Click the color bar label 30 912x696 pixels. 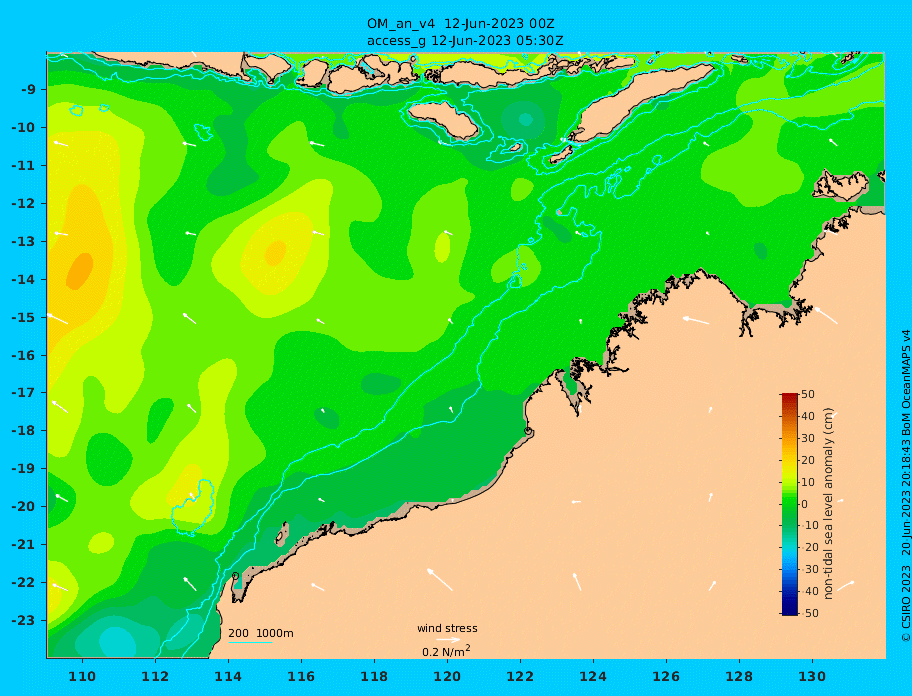pos(808,438)
